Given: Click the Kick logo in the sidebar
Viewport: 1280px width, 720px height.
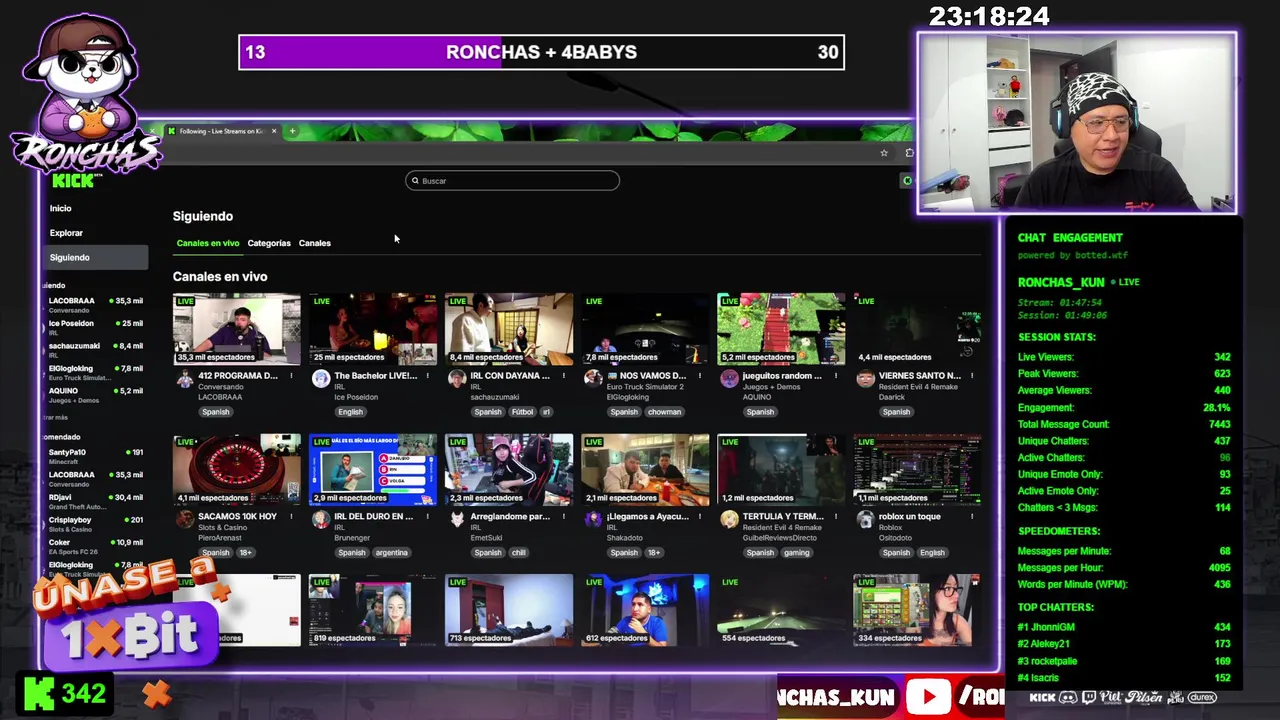Looking at the screenshot, I should [x=73, y=181].
